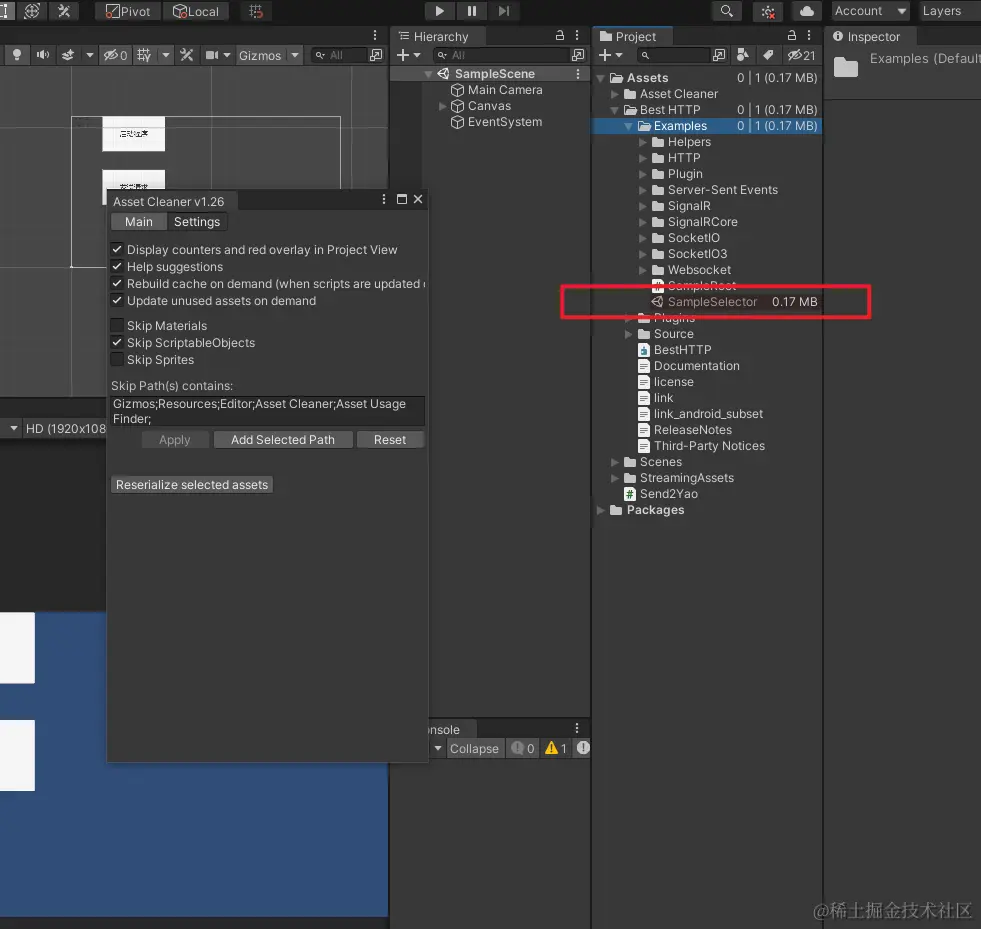981x929 pixels.
Task: Click Add Selected Path button
Action: tap(283, 439)
